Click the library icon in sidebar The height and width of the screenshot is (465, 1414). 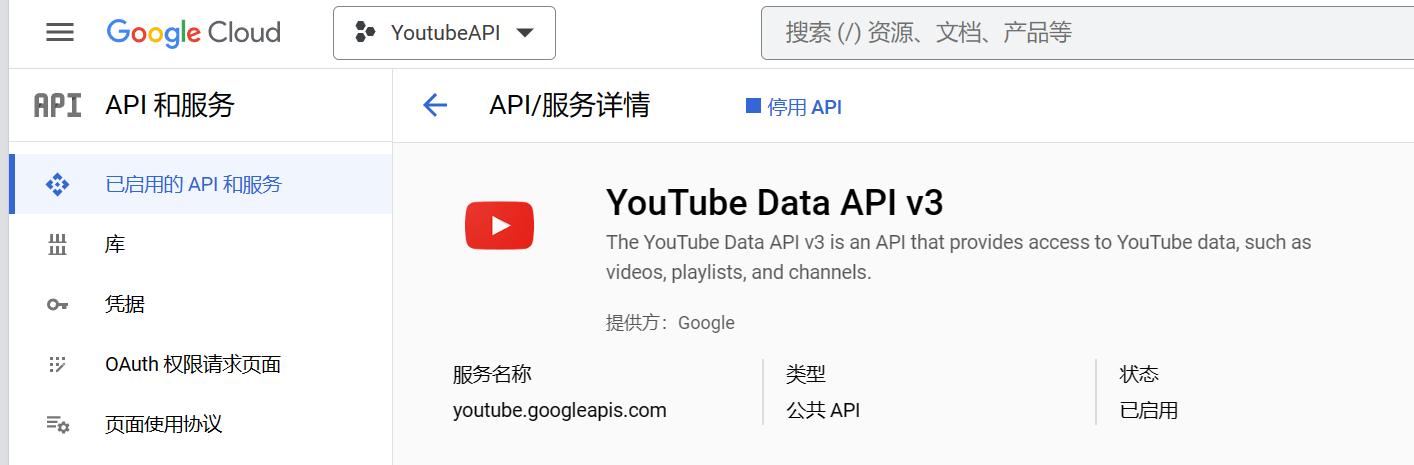(x=58, y=244)
